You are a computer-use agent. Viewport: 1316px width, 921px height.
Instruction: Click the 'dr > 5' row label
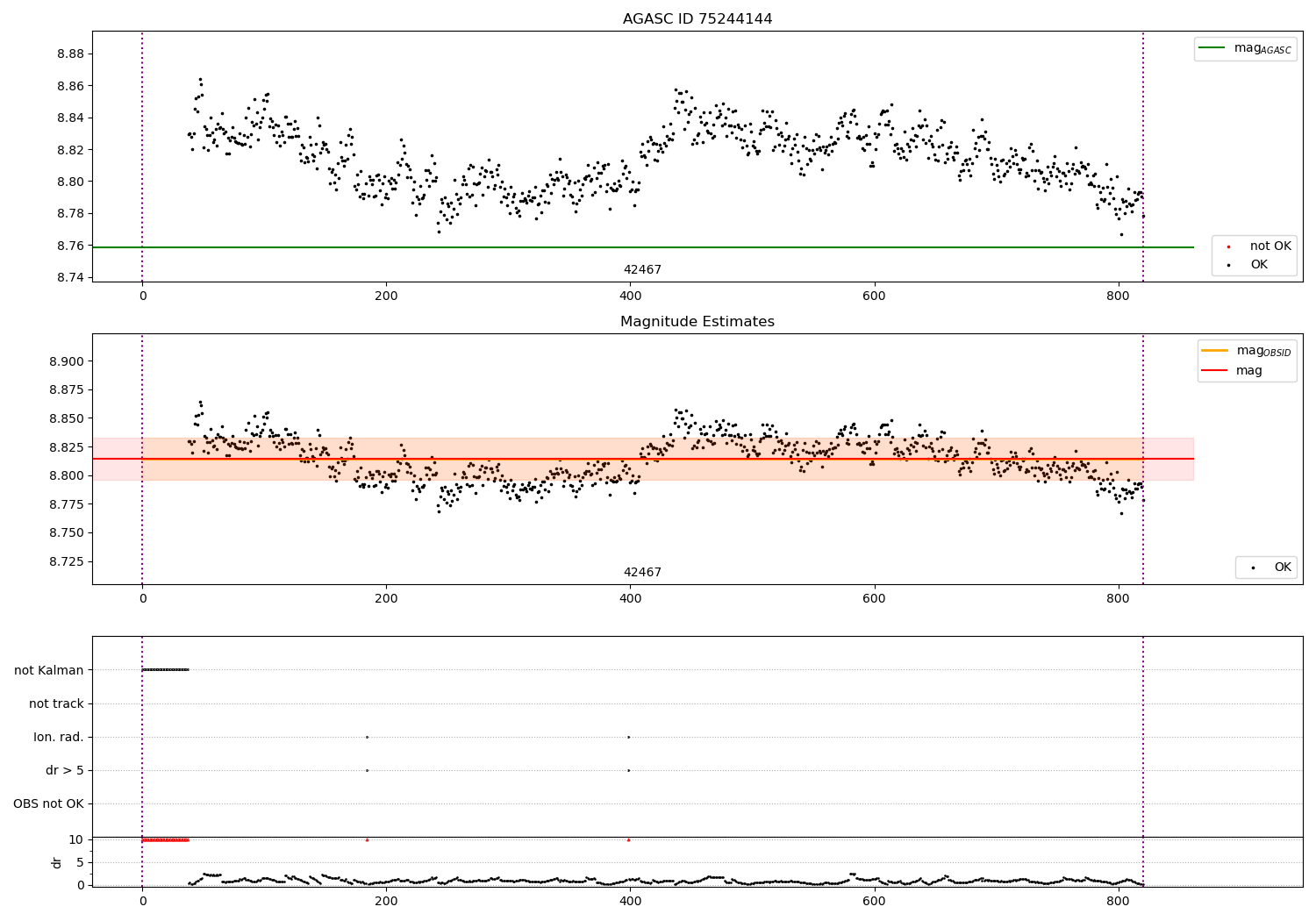click(65, 770)
